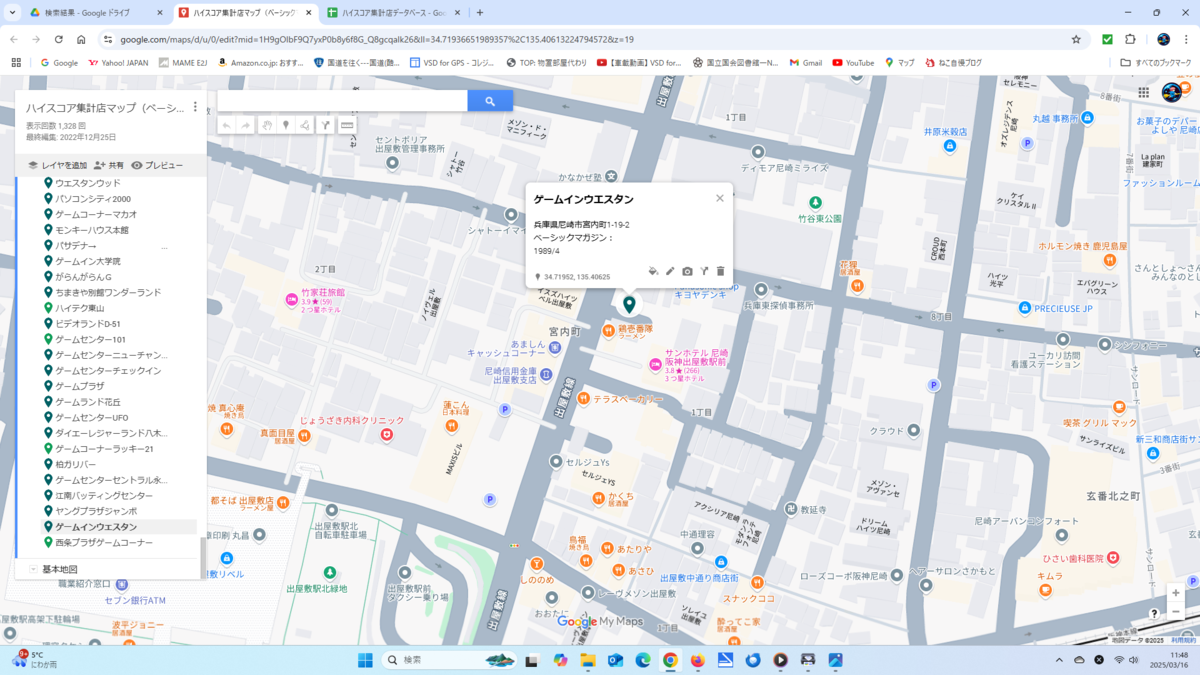This screenshot has height=675, width=1200.
Task: Open the tab search dropdown arrow
Action: coord(10,13)
